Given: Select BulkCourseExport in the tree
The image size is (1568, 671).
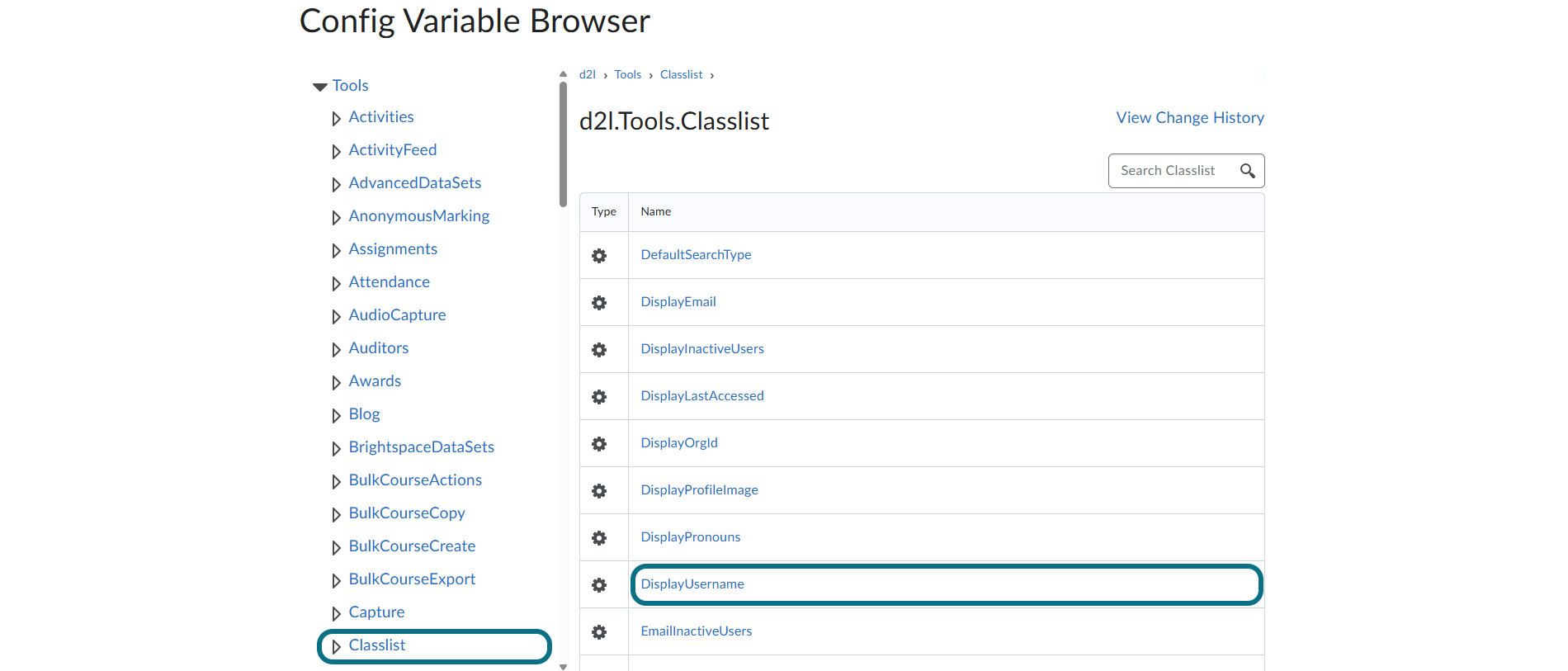Looking at the screenshot, I should [412, 579].
